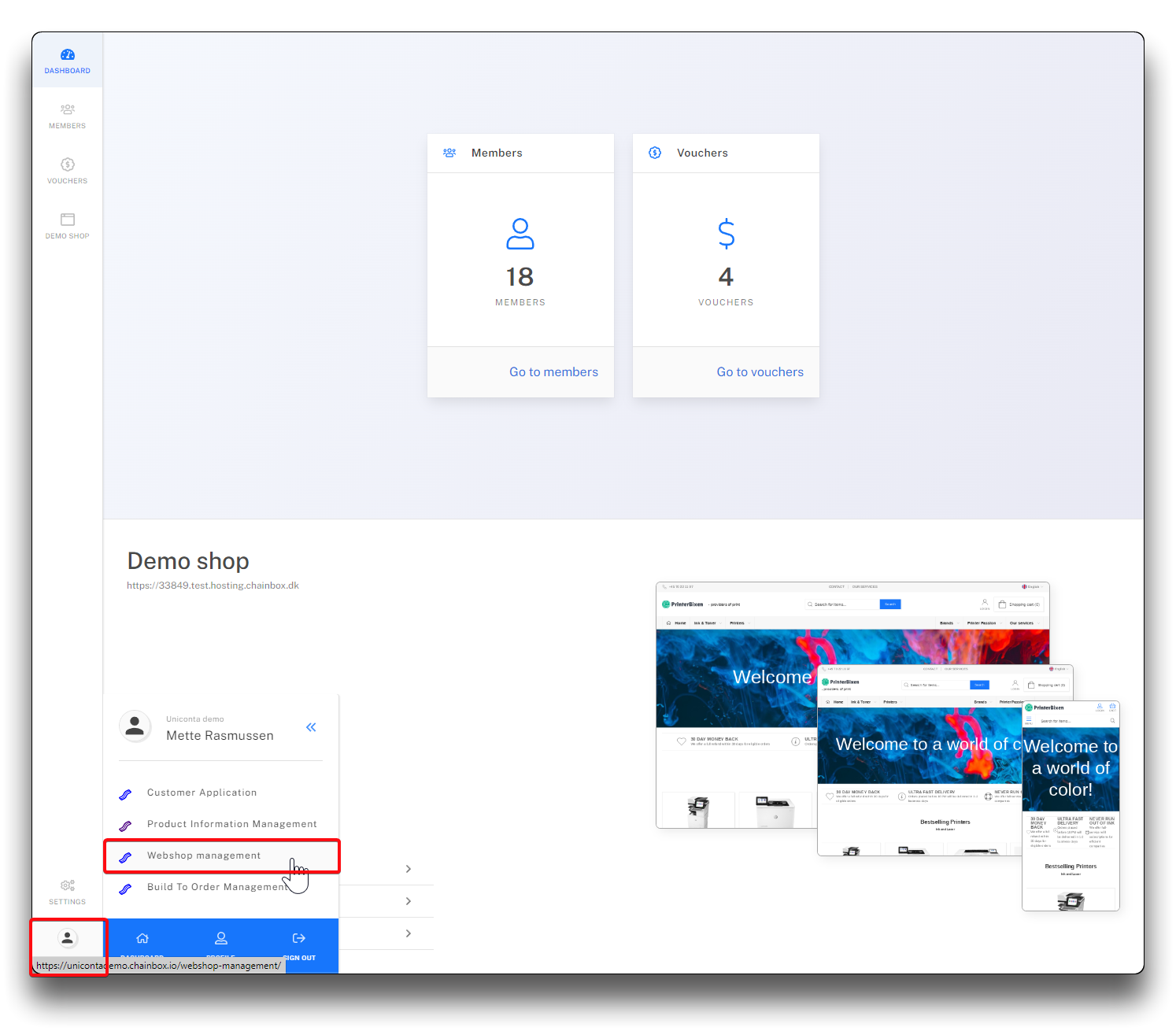This screenshot has width=1176, height=1031.
Task: Choose Build To Order Management
Action: pos(216,887)
